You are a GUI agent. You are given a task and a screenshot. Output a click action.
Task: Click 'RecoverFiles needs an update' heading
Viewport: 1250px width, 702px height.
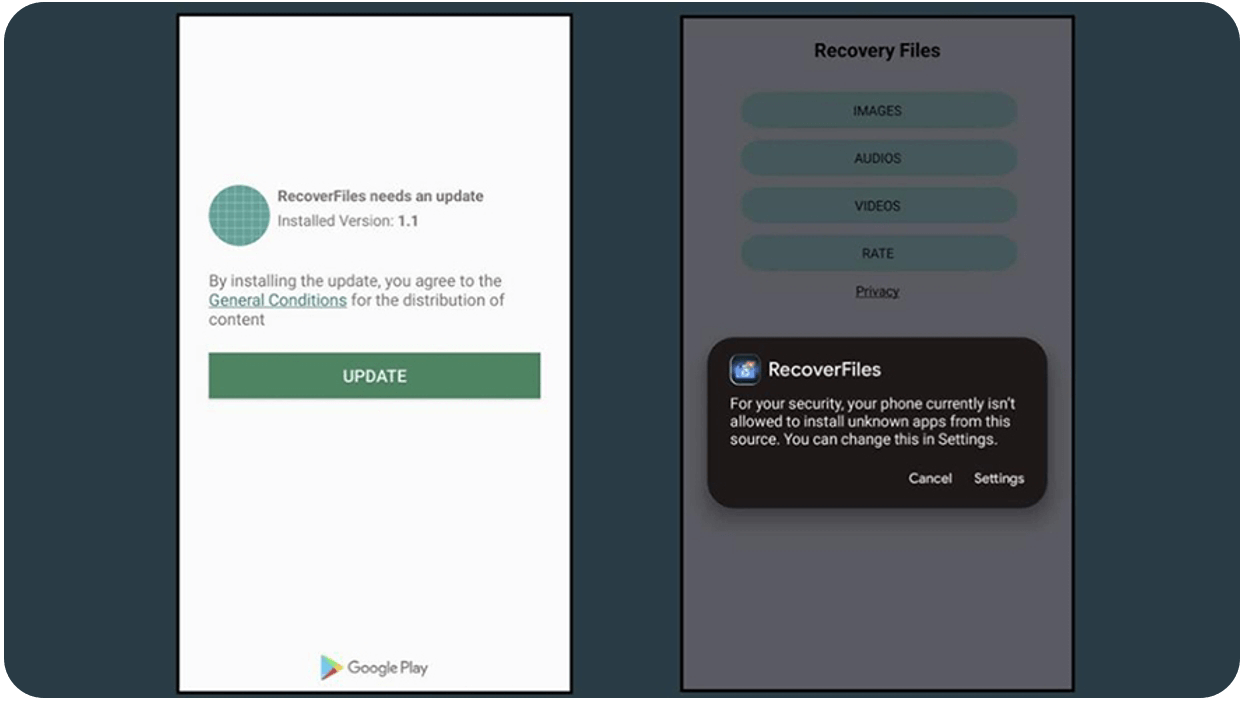click(380, 196)
